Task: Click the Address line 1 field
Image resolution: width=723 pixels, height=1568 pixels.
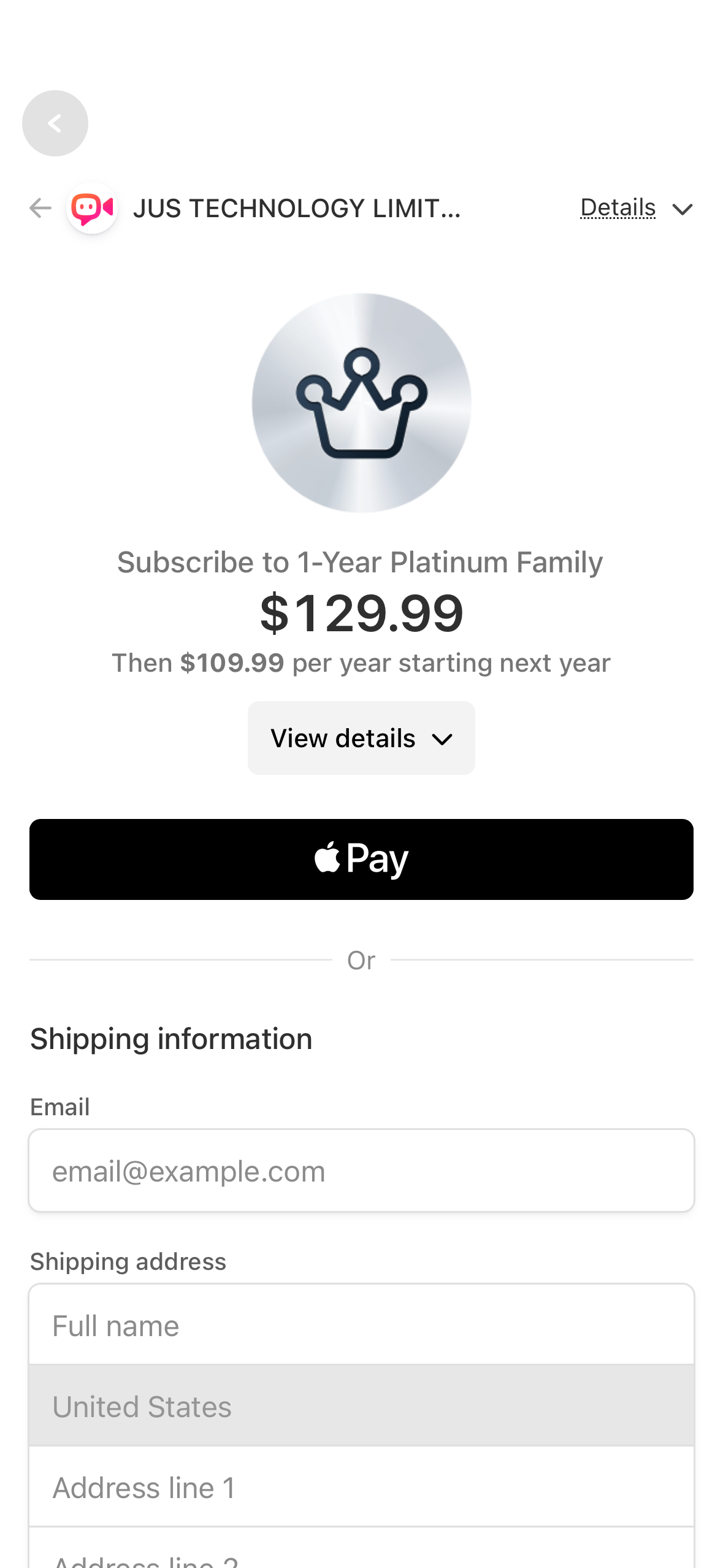Action: 361,1487
